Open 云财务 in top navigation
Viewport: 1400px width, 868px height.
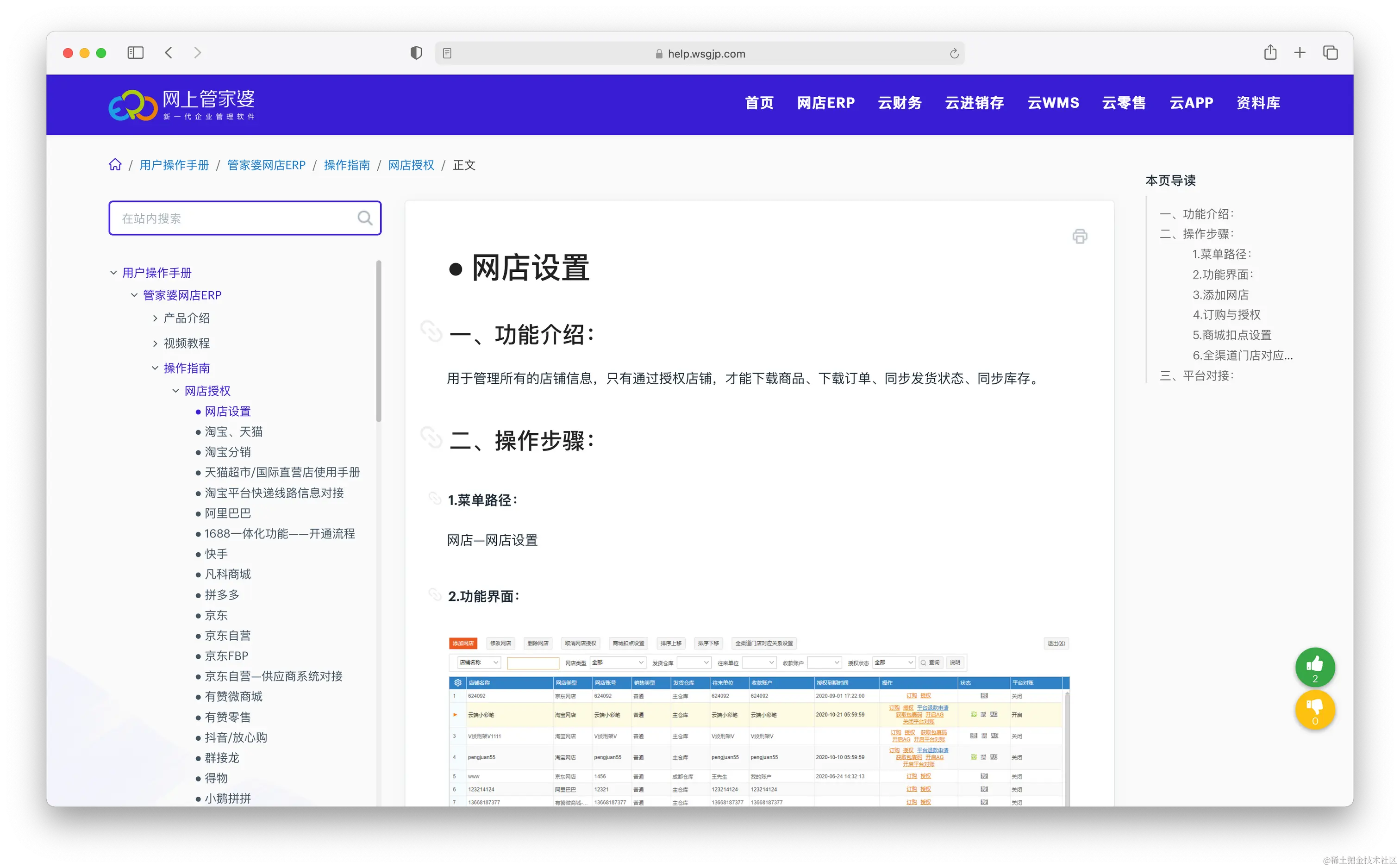[x=900, y=103]
